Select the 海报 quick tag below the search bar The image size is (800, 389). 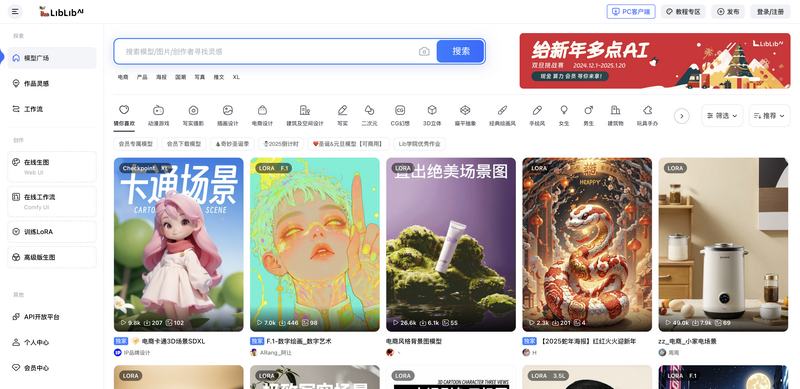[161, 77]
